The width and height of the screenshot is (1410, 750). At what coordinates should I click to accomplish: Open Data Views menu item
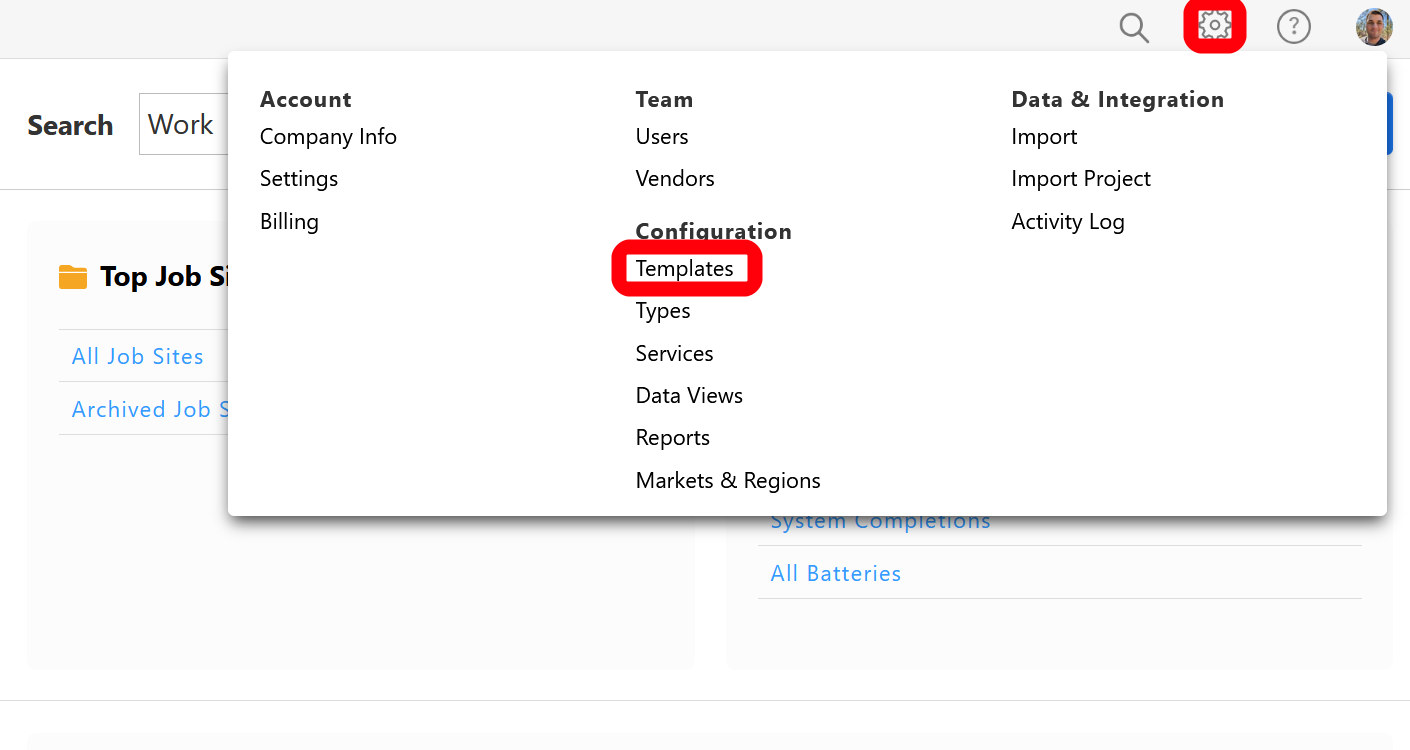(x=689, y=396)
